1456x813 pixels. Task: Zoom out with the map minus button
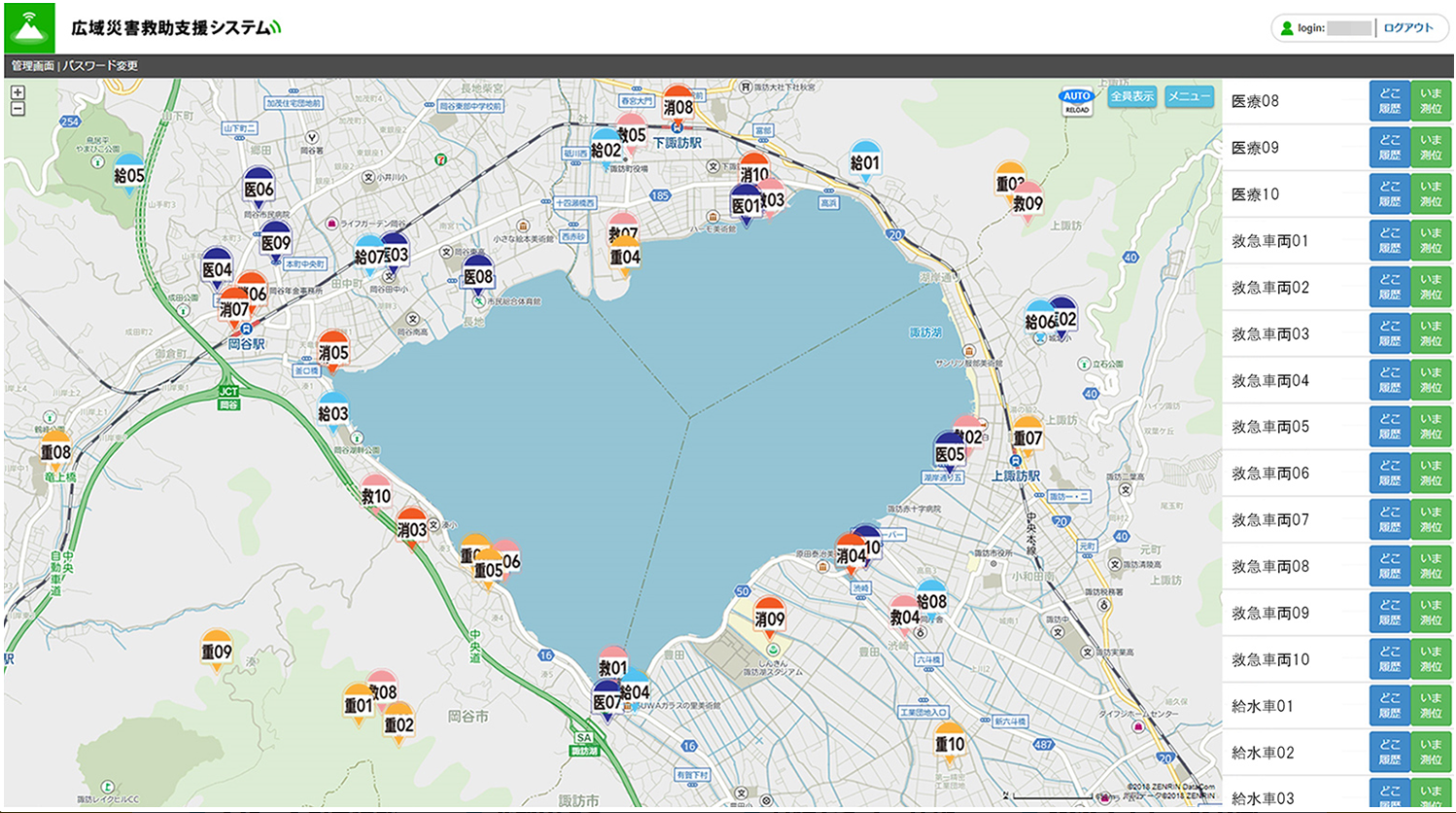17,109
